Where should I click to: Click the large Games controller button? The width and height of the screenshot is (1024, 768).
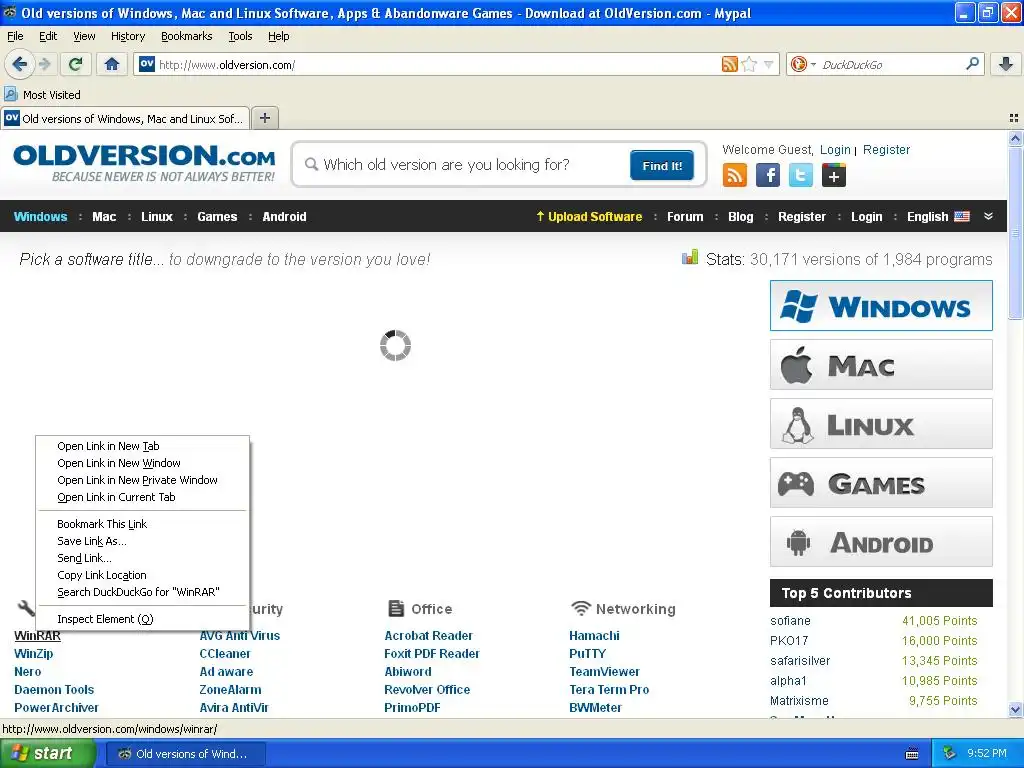pyautogui.click(x=881, y=483)
